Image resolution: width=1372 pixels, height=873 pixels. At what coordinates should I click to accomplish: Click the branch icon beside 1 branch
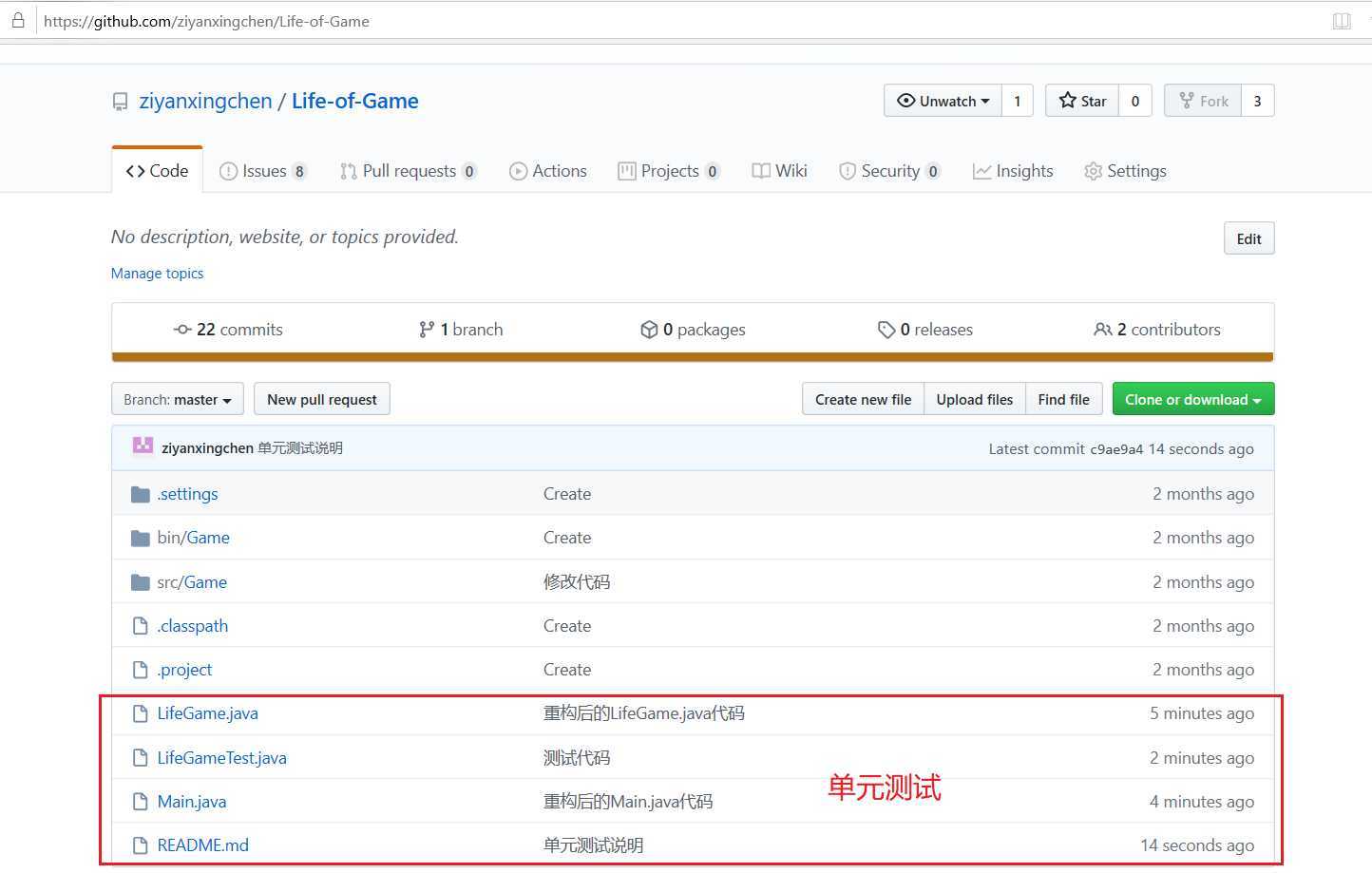[427, 330]
